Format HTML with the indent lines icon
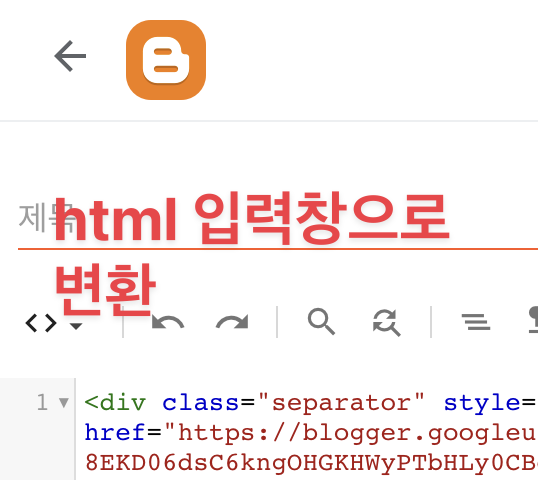This screenshot has width=538, height=480. click(476, 322)
